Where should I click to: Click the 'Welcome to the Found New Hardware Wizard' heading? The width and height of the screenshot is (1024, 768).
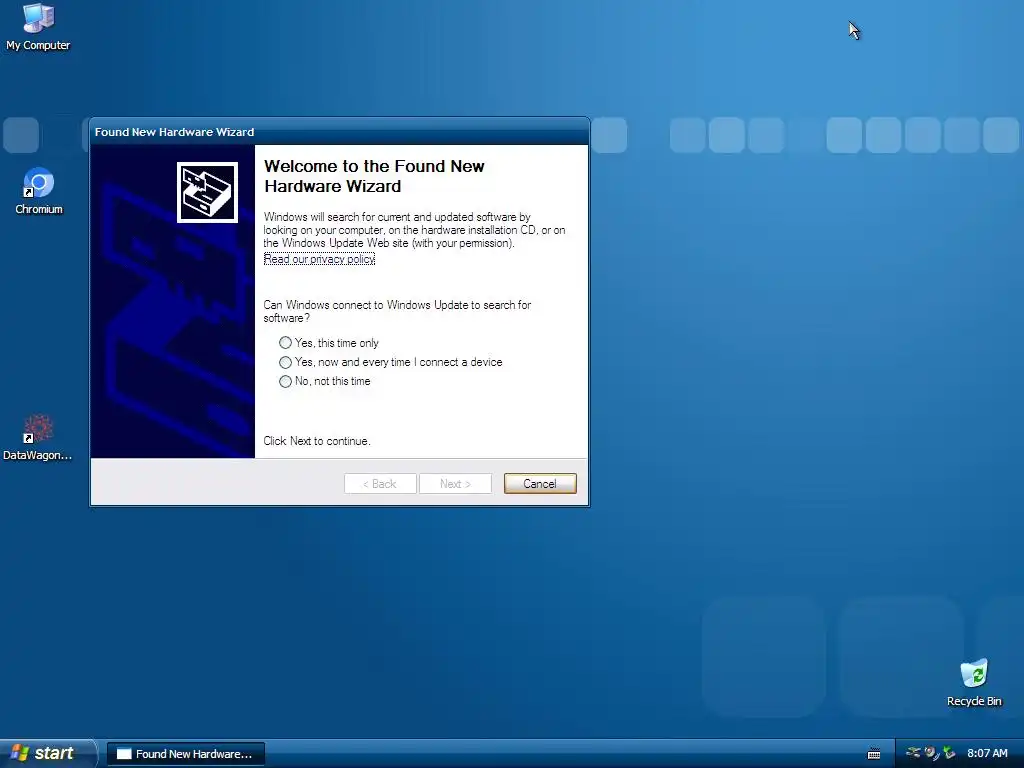pos(374,176)
